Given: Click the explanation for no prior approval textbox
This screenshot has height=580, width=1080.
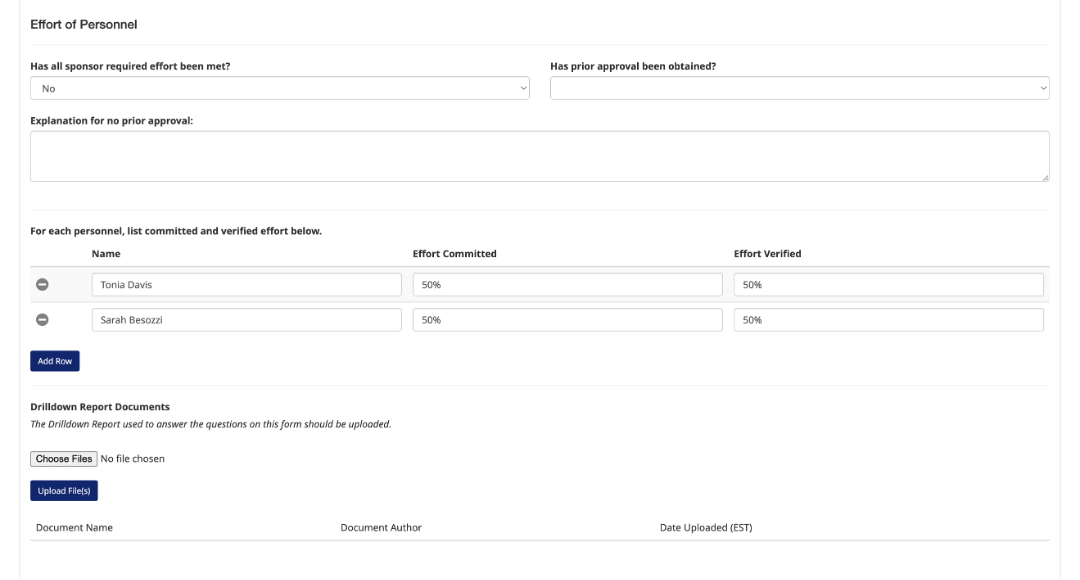Looking at the screenshot, I should 539,156.
